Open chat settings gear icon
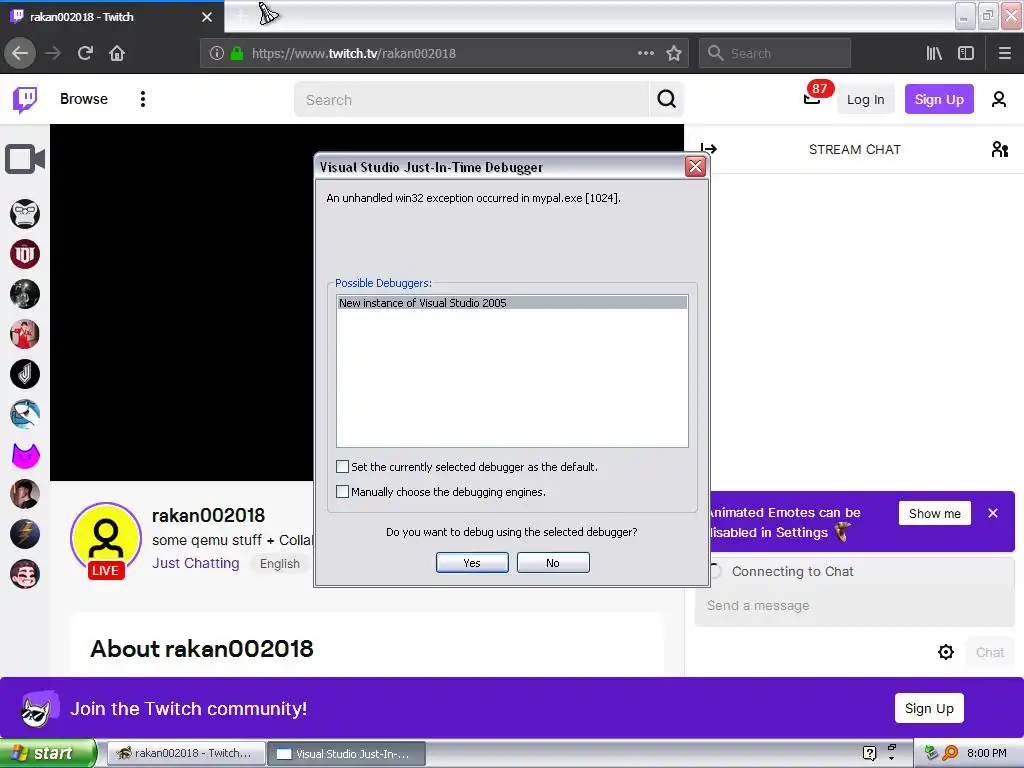The height and width of the screenshot is (768, 1024). (946, 652)
